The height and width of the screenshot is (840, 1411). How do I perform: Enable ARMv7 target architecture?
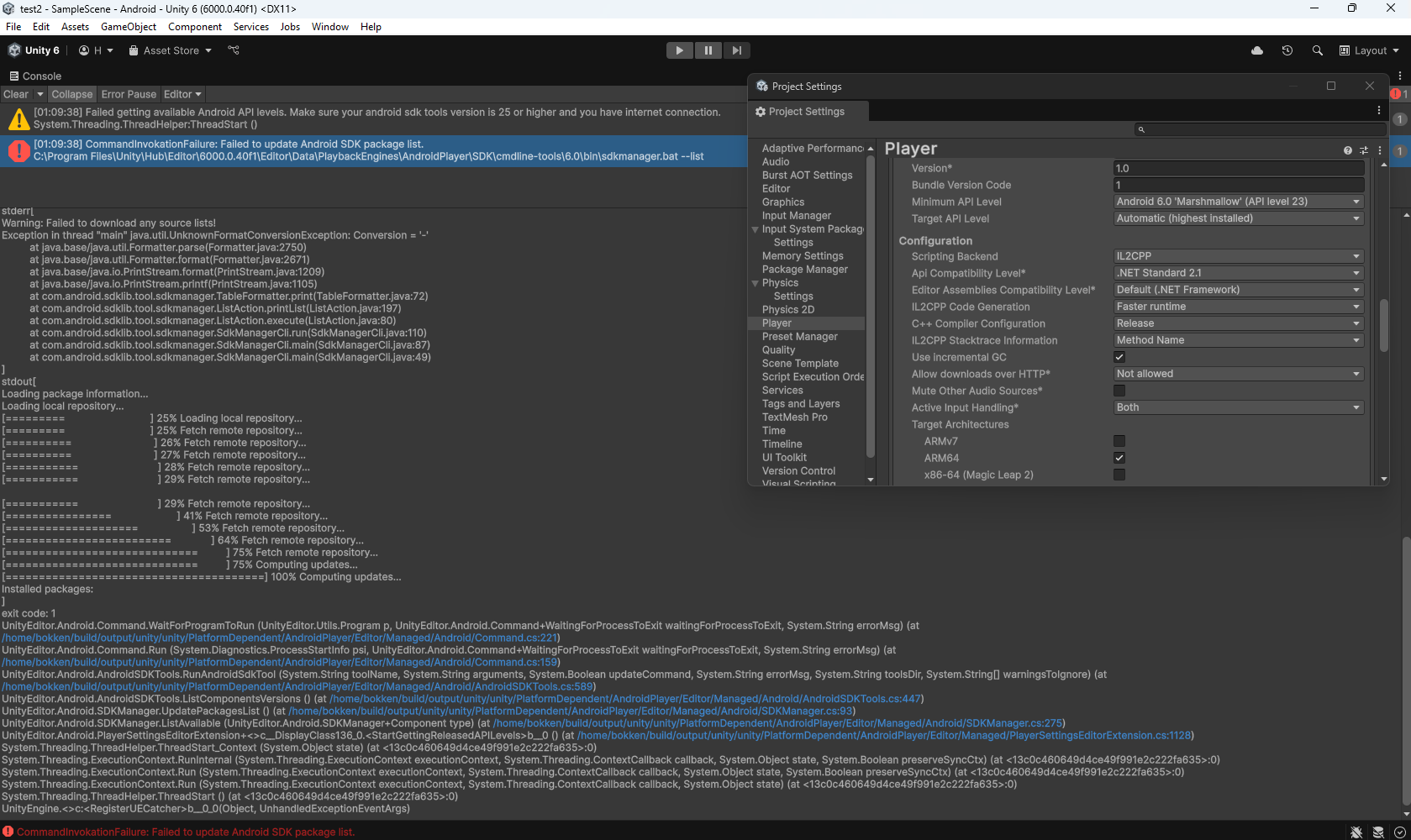click(x=1119, y=441)
